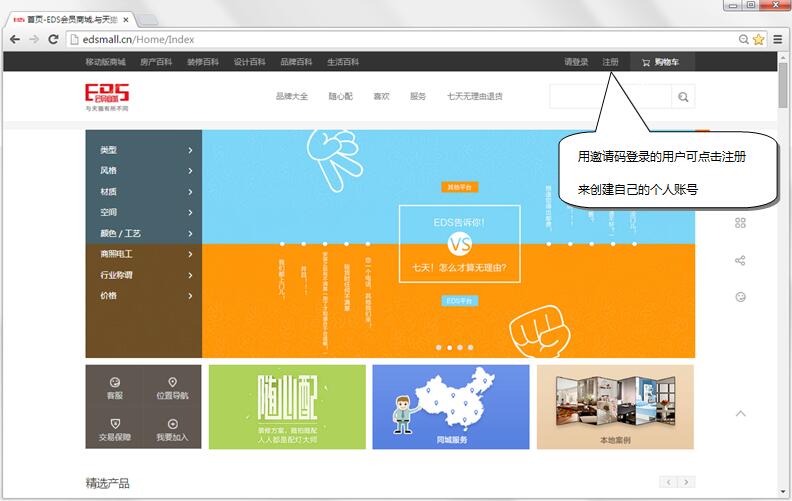Expand the 类型 category row

point(143,150)
